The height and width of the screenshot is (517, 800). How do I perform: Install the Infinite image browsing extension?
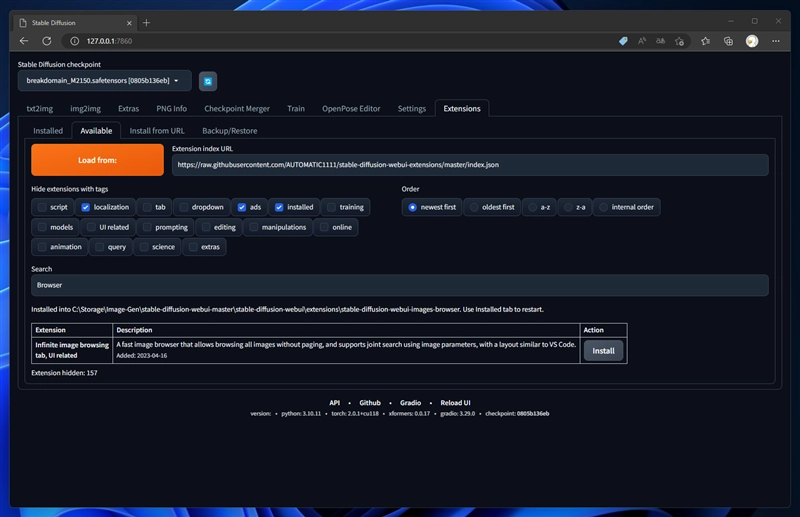[x=603, y=351]
